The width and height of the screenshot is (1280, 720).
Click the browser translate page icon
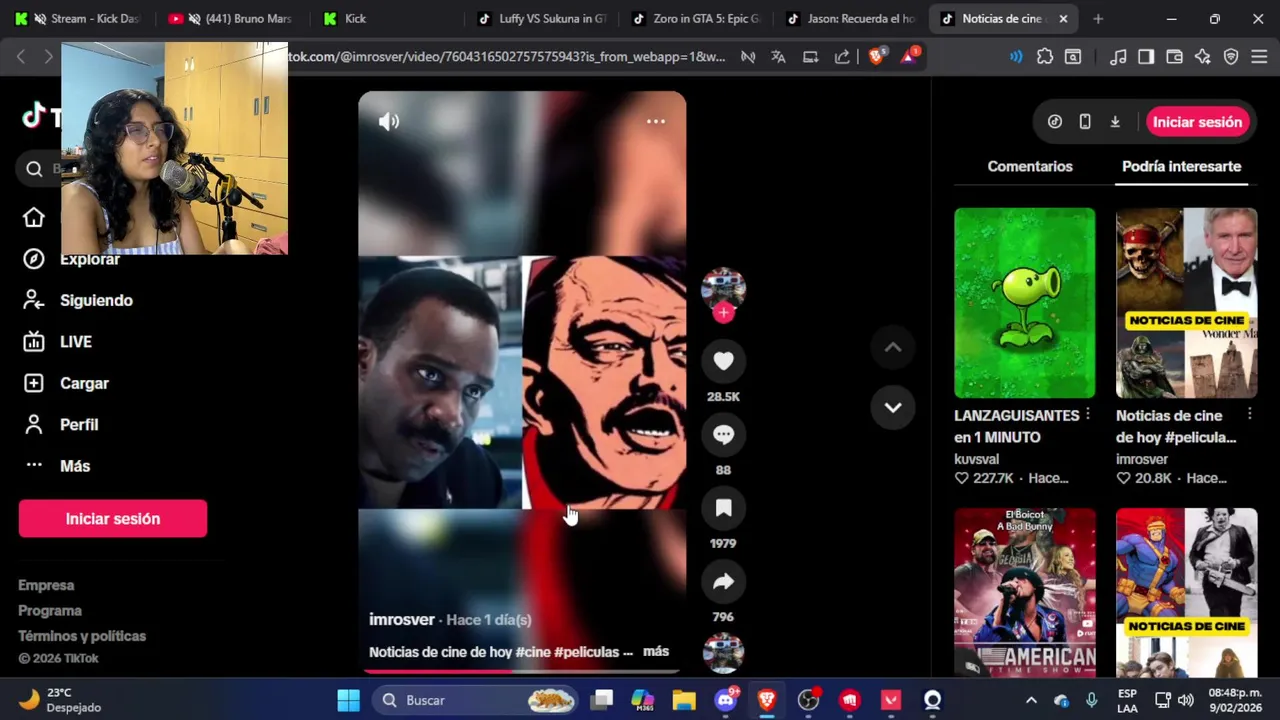click(x=778, y=57)
